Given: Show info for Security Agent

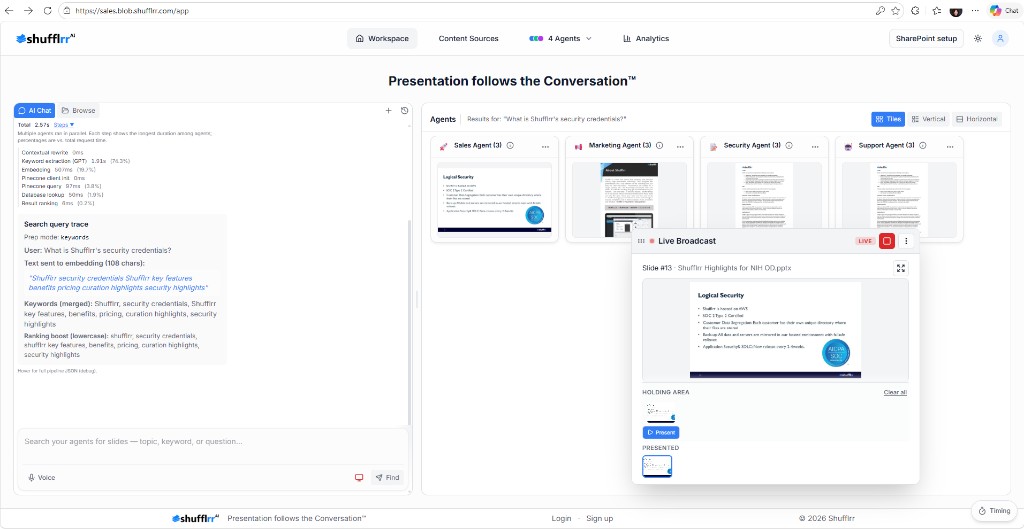Looking at the screenshot, I should click(790, 146).
